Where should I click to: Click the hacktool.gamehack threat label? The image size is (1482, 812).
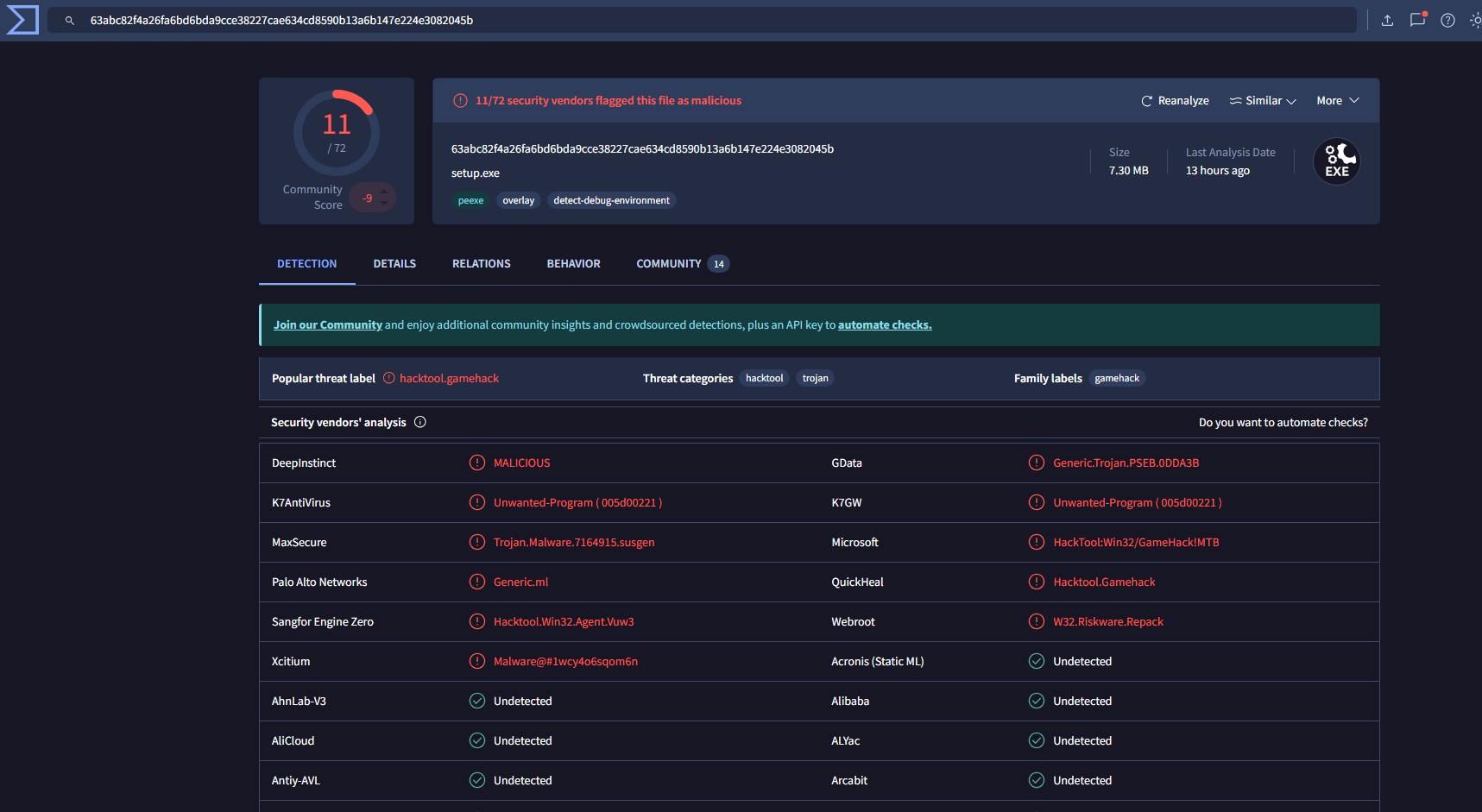(x=449, y=379)
